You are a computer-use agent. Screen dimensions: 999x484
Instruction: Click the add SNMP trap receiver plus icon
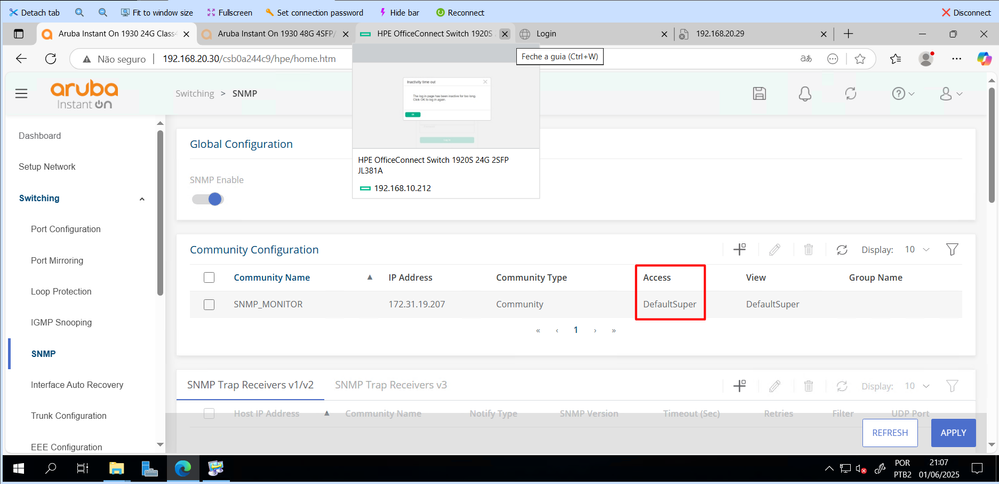pos(740,386)
